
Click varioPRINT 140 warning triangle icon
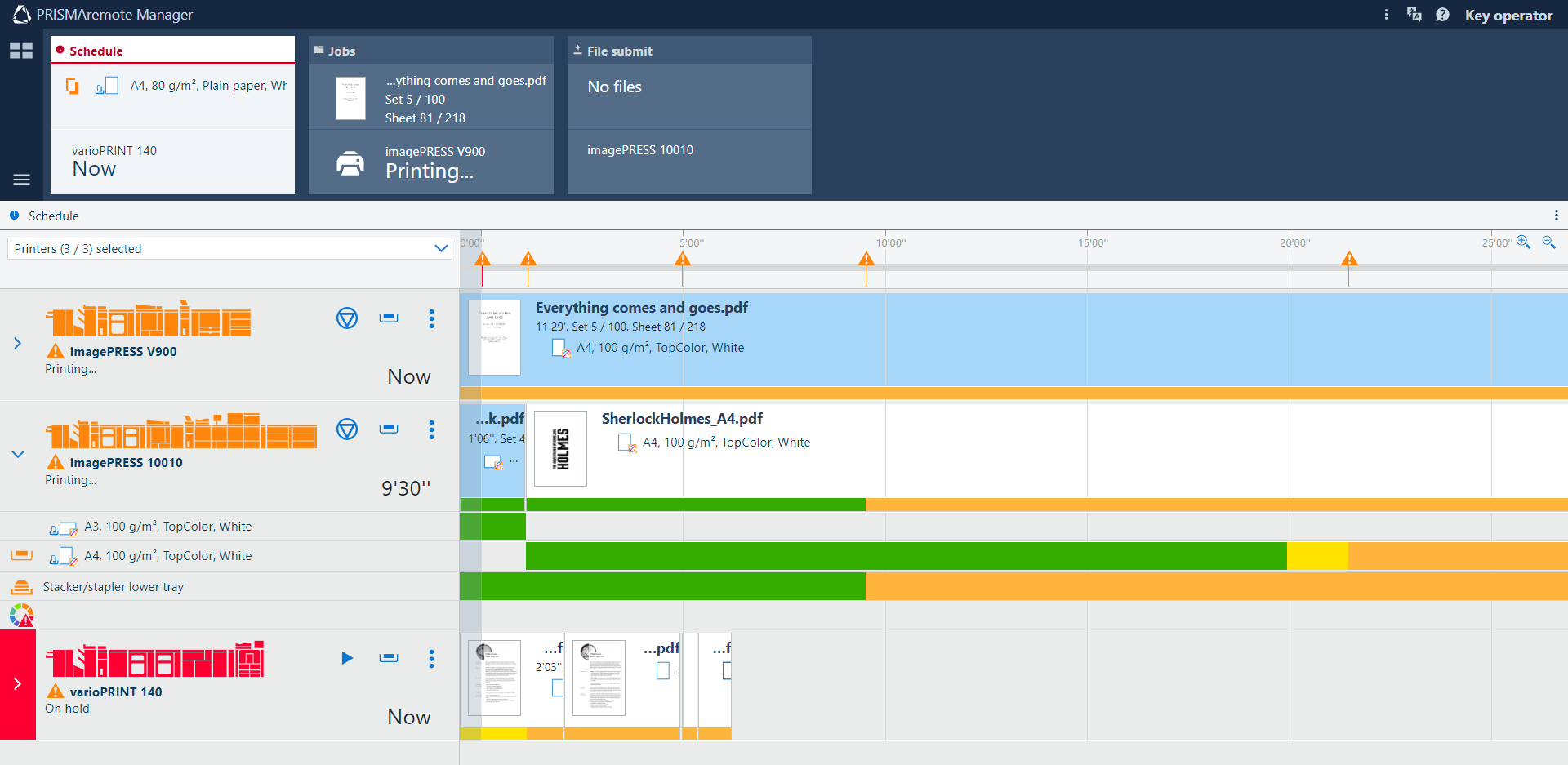click(56, 692)
